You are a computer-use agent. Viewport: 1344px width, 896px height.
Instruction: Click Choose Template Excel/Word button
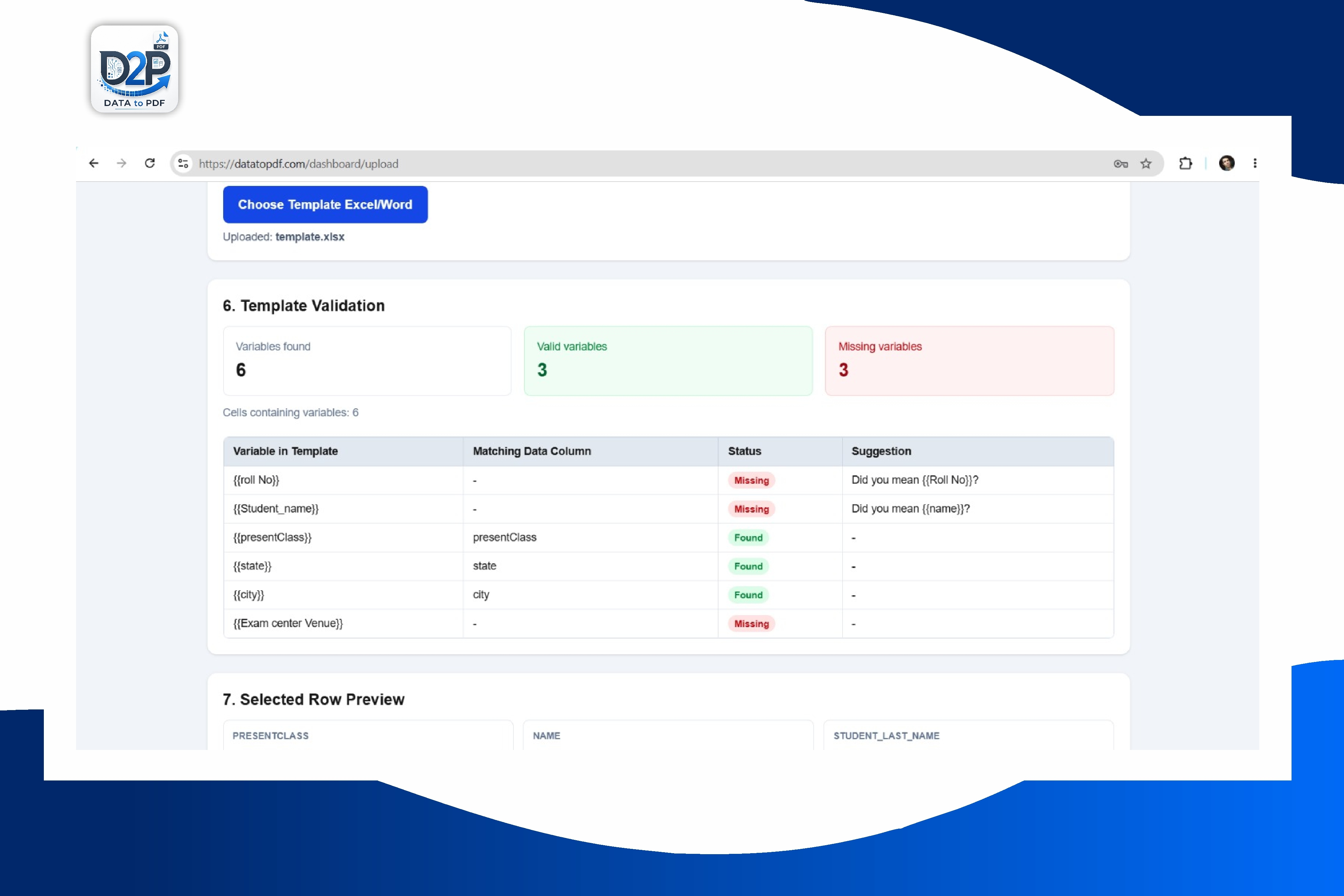[x=325, y=204]
